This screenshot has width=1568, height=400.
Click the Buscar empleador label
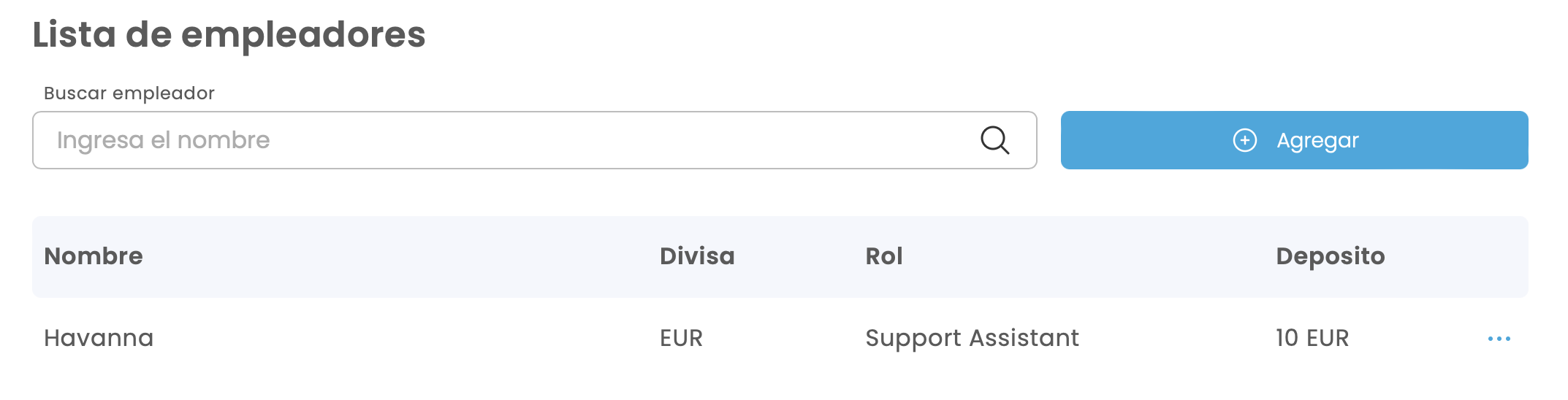[129, 93]
